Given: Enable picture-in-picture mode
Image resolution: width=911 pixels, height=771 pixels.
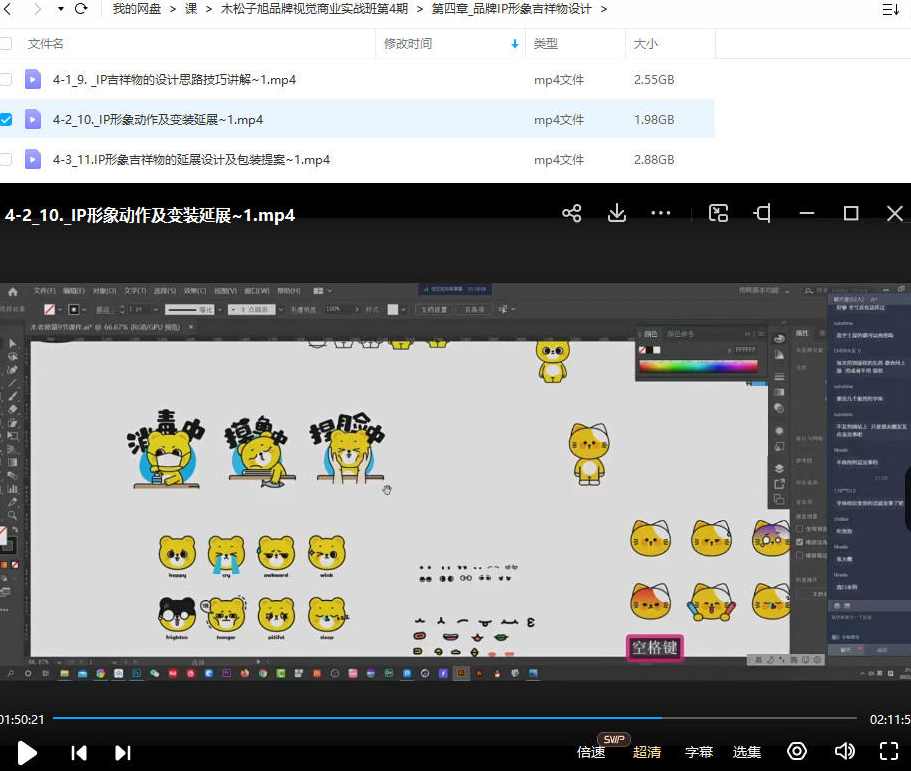Looking at the screenshot, I should pyautogui.click(x=718, y=213).
